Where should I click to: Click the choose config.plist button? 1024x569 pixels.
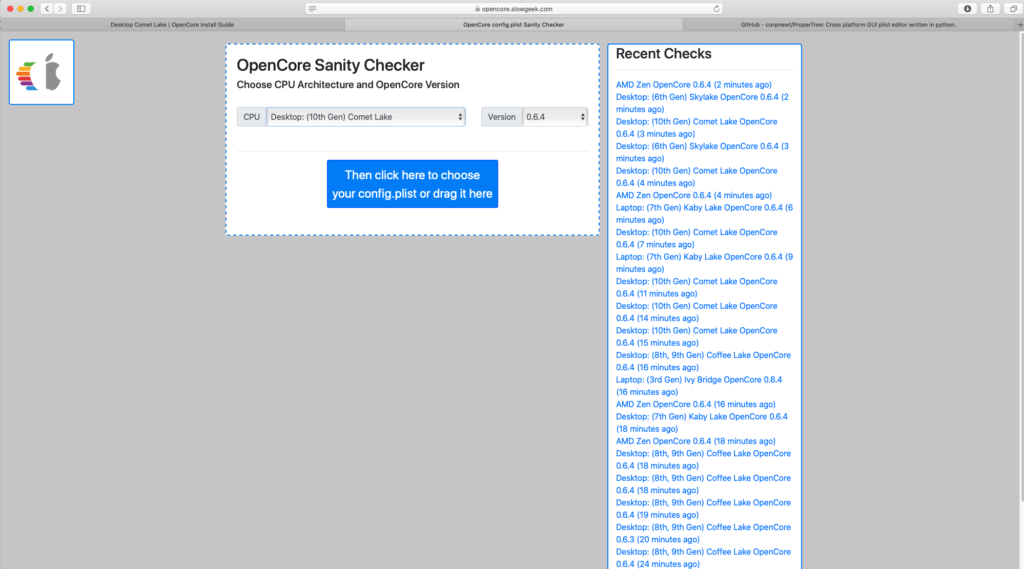(412, 184)
